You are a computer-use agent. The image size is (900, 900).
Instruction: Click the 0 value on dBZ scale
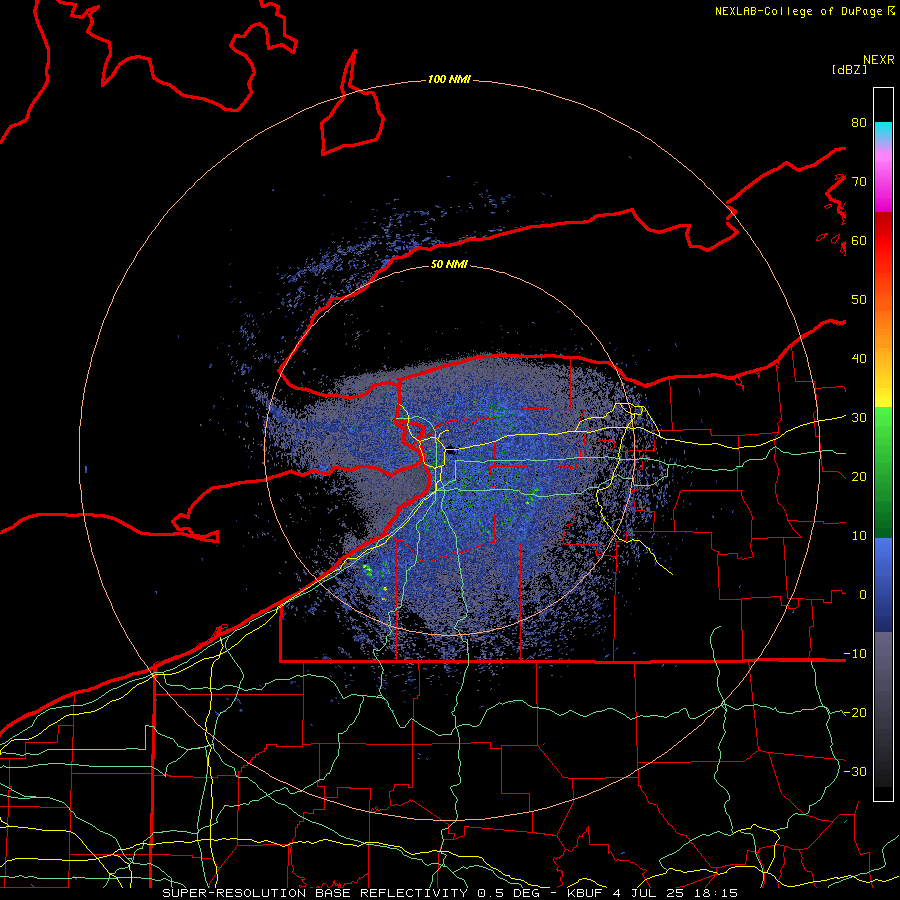(863, 595)
